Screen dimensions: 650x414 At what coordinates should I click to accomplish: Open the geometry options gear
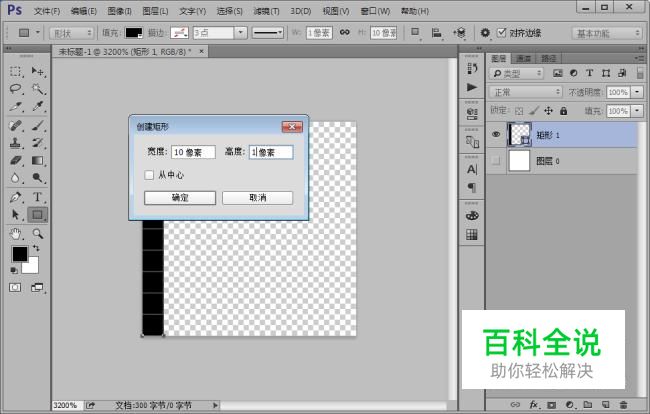[x=485, y=33]
